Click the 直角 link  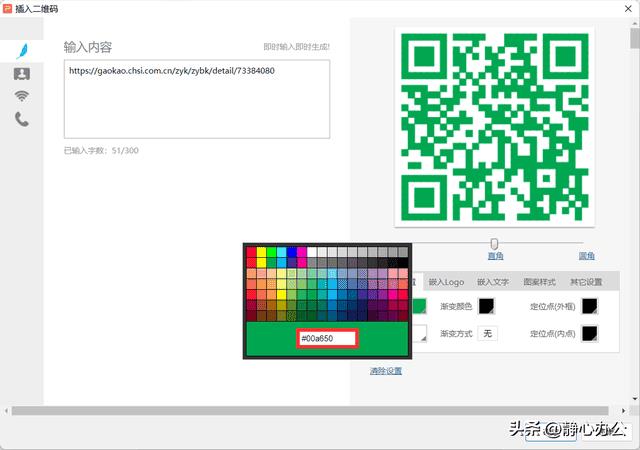496,256
